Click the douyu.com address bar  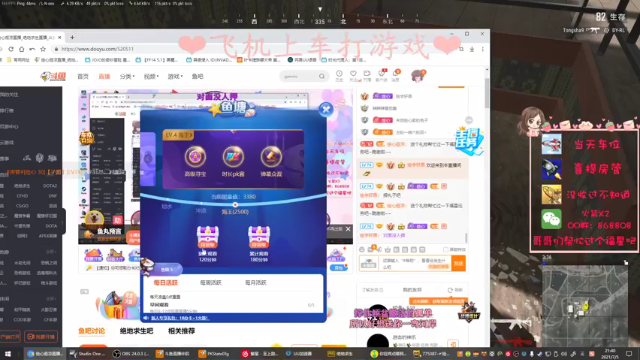253,49
